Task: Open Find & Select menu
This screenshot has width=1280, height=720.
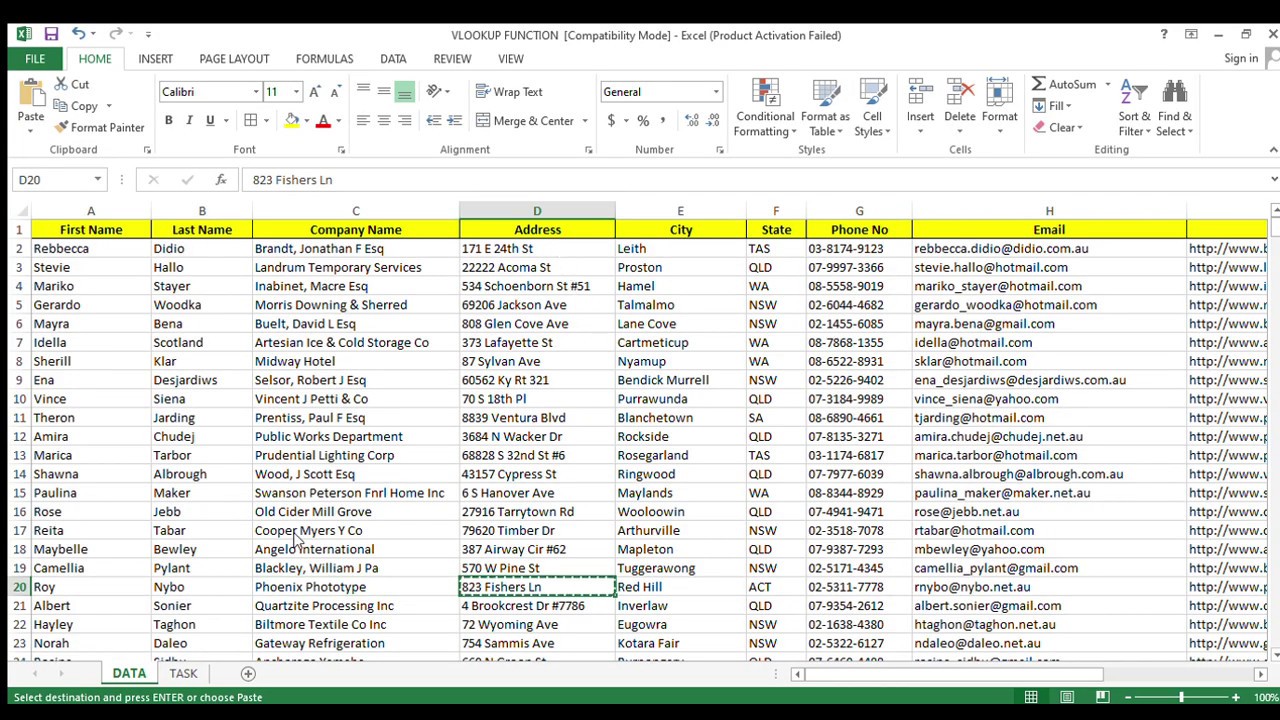Action: coord(1175,108)
